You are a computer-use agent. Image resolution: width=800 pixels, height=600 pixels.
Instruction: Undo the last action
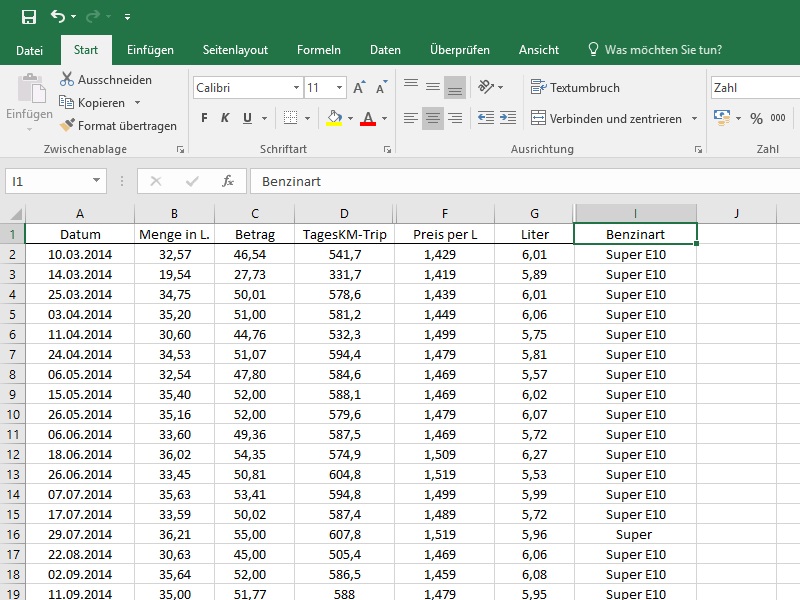[58, 17]
